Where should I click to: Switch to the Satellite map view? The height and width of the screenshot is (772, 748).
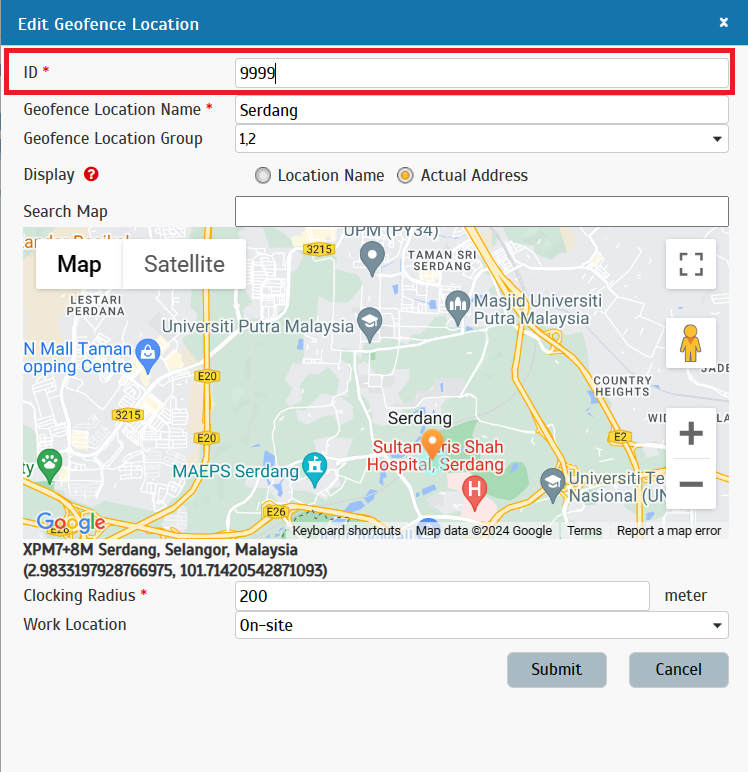(184, 264)
